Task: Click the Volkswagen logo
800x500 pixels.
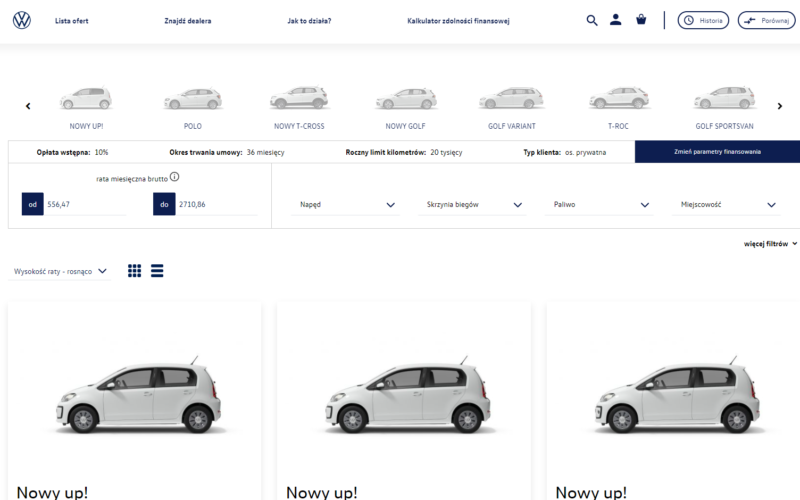Action: pyautogui.click(x=21, y=20)
